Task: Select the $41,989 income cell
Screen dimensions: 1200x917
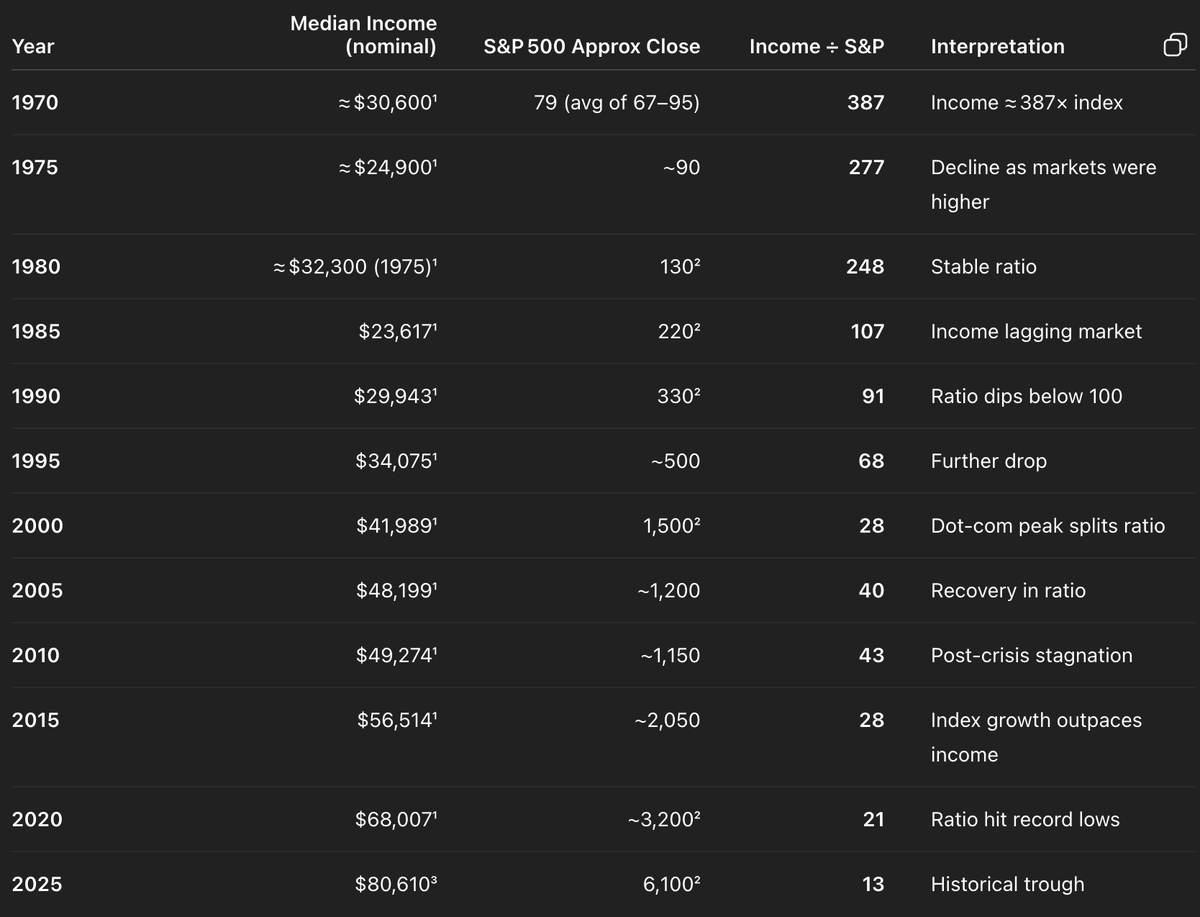Action: click(x=397, y=525)
